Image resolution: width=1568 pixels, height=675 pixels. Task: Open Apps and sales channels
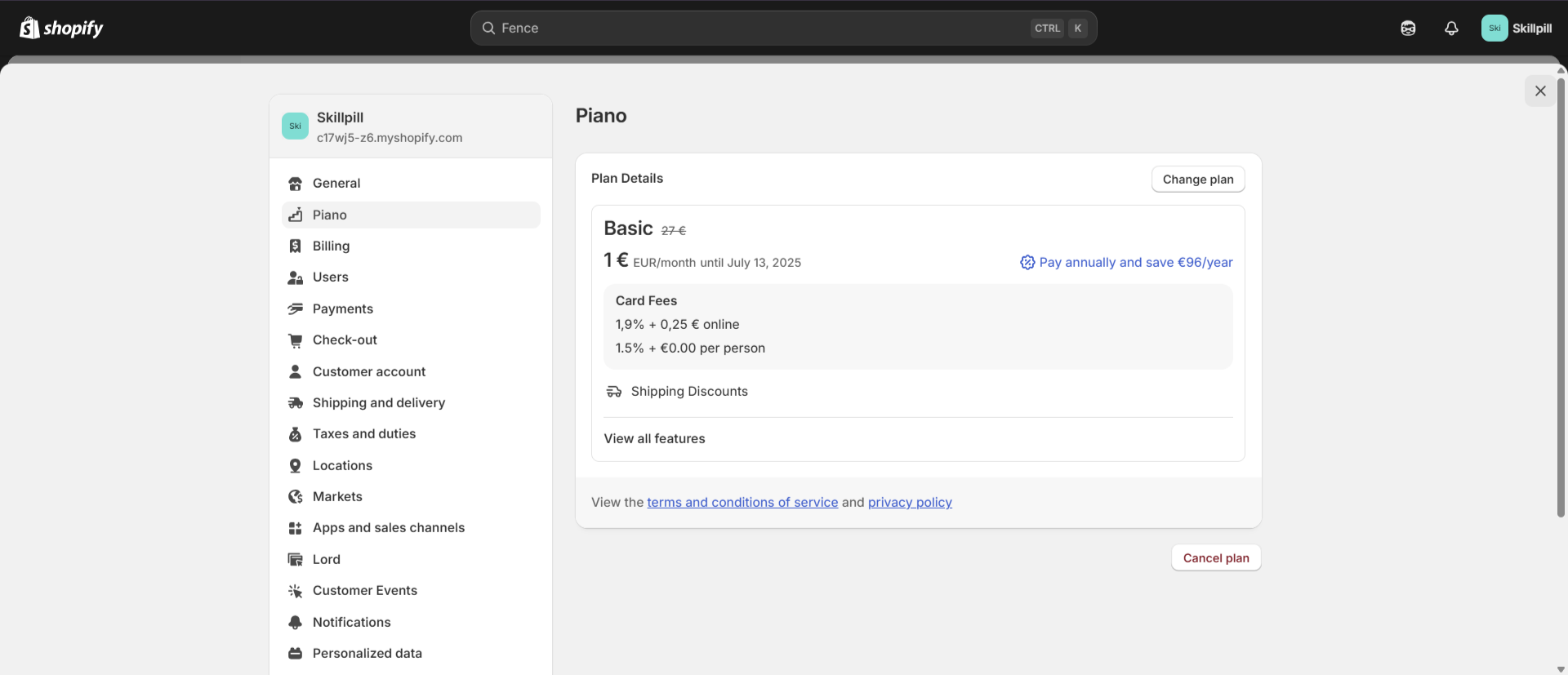(x=411, y=528)
